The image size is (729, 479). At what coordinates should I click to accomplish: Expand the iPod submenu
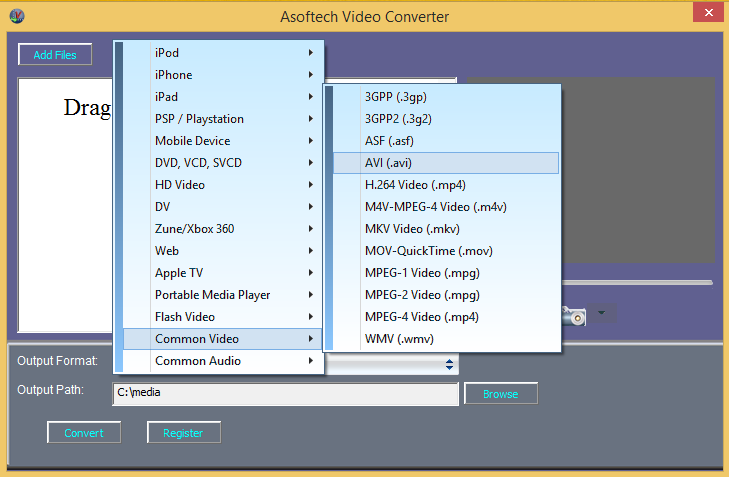[x=223, y=53]
